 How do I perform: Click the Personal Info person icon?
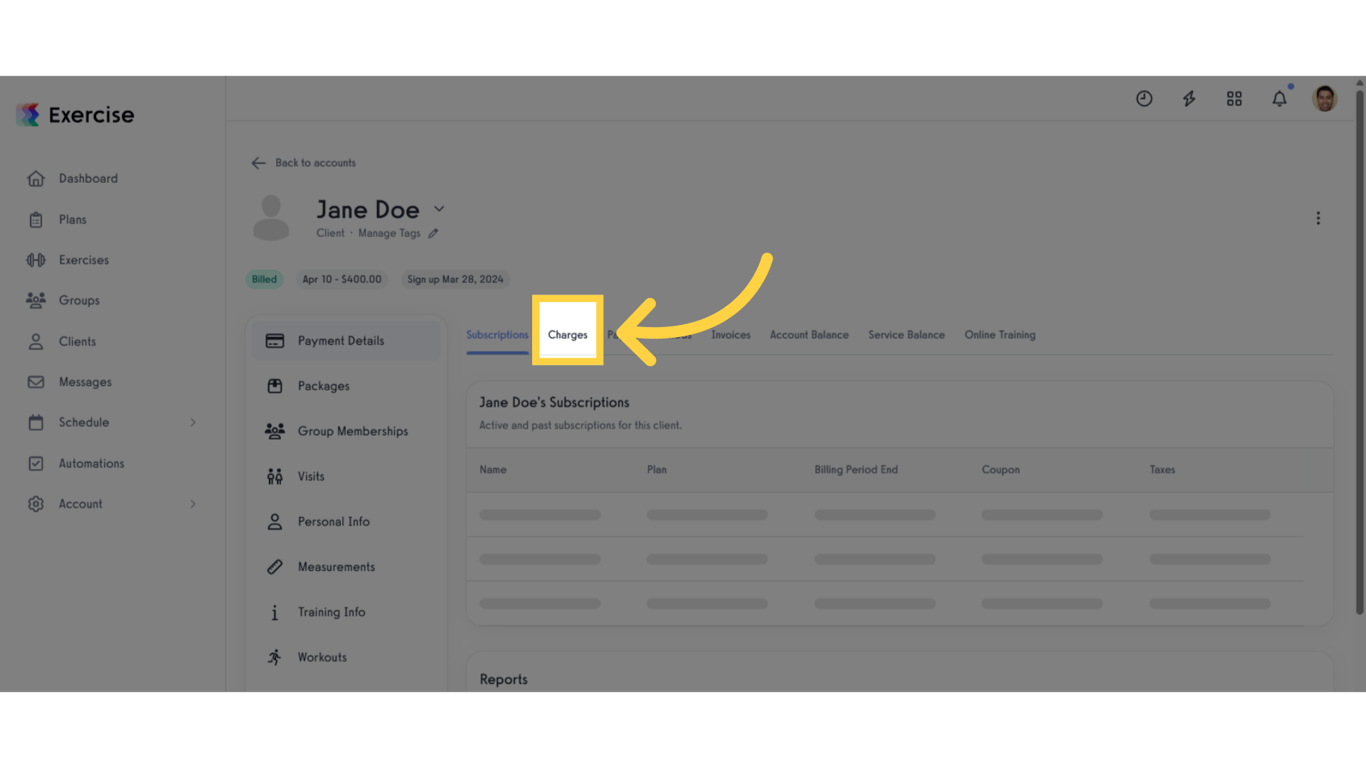(275, 522)
